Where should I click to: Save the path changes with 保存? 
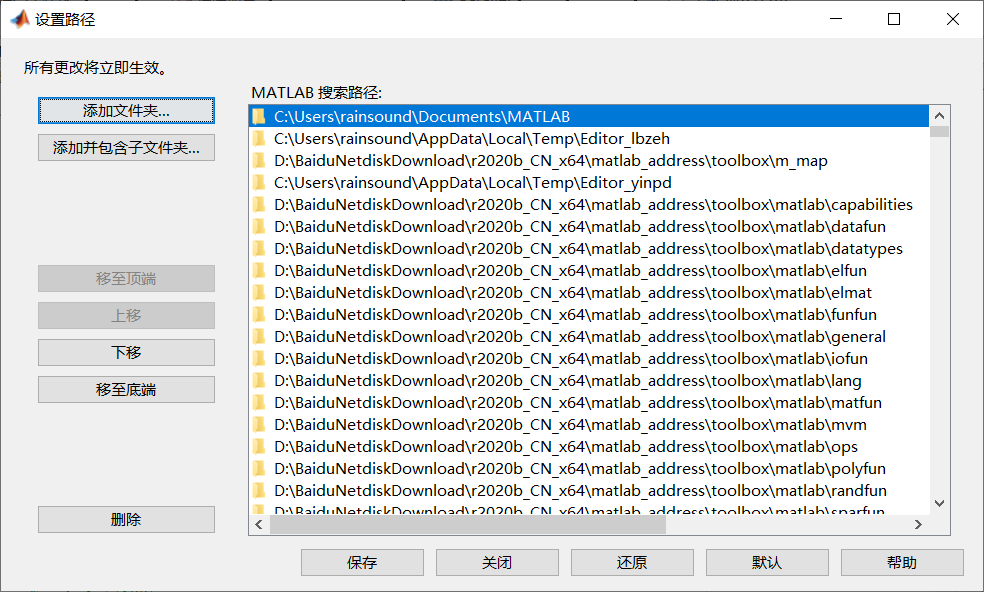pyautogui.click(x=362, y=562)
